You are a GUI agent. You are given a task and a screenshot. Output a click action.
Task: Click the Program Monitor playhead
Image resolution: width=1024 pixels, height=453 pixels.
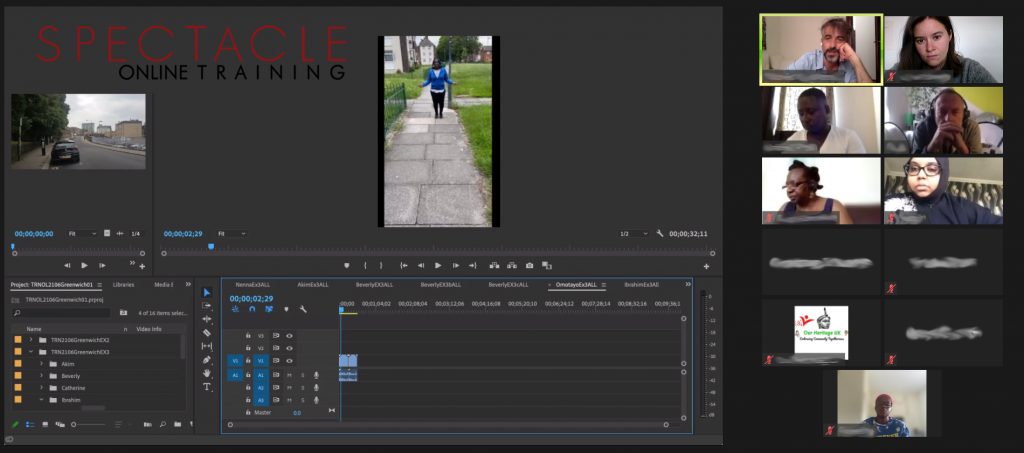[x=211, y=247]
